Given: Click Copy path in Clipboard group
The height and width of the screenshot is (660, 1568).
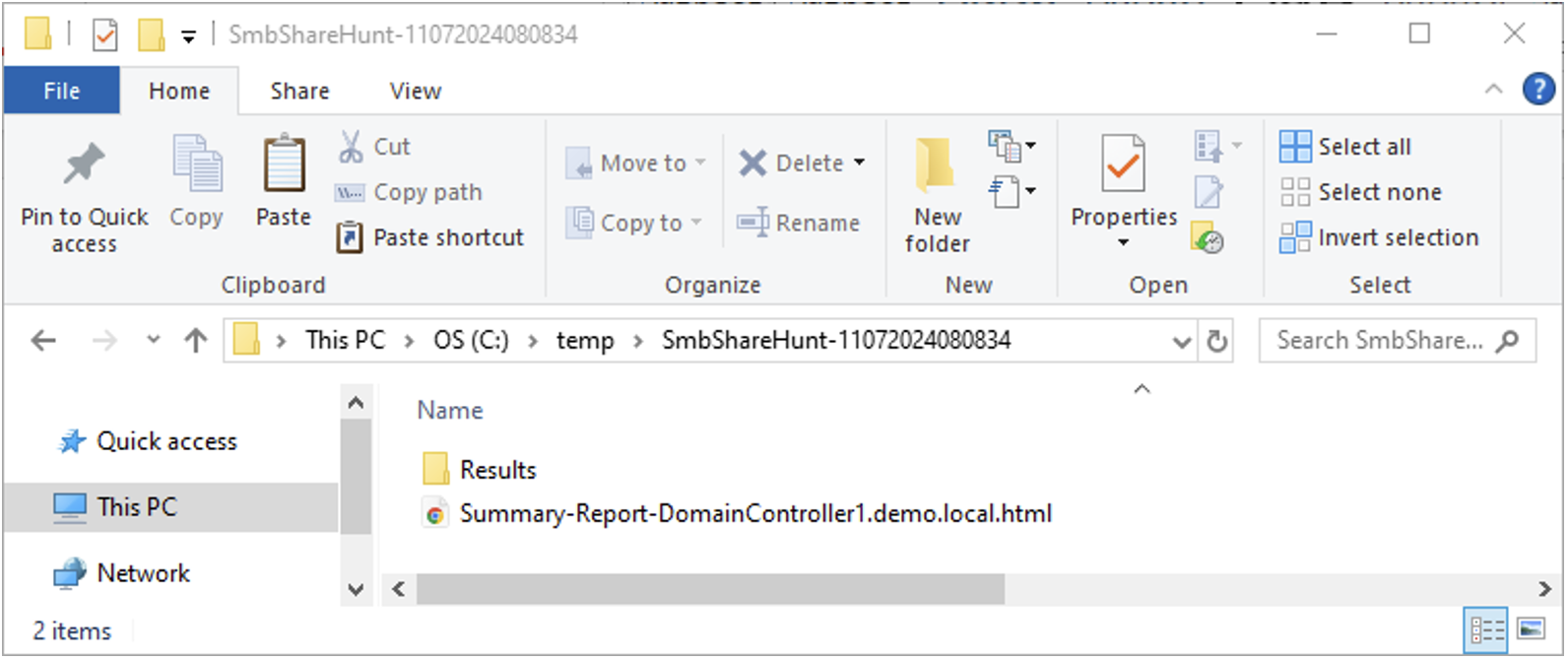Looking at the screenshot, I should [x=410, y=192].
